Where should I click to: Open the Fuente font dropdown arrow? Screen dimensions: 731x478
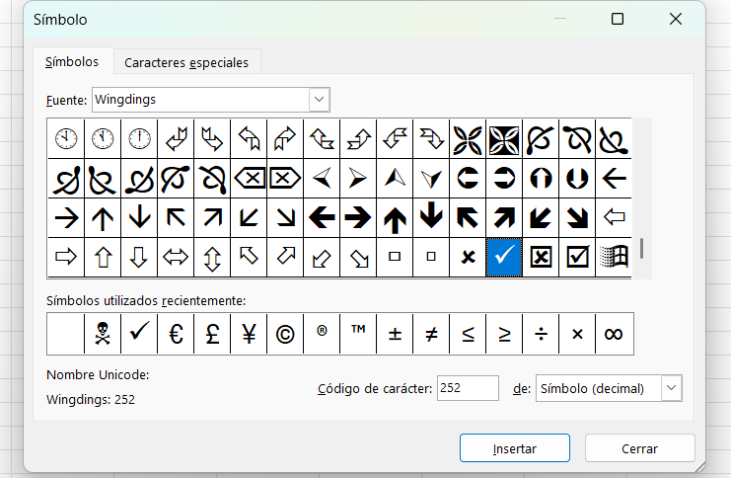click(318, 99)
